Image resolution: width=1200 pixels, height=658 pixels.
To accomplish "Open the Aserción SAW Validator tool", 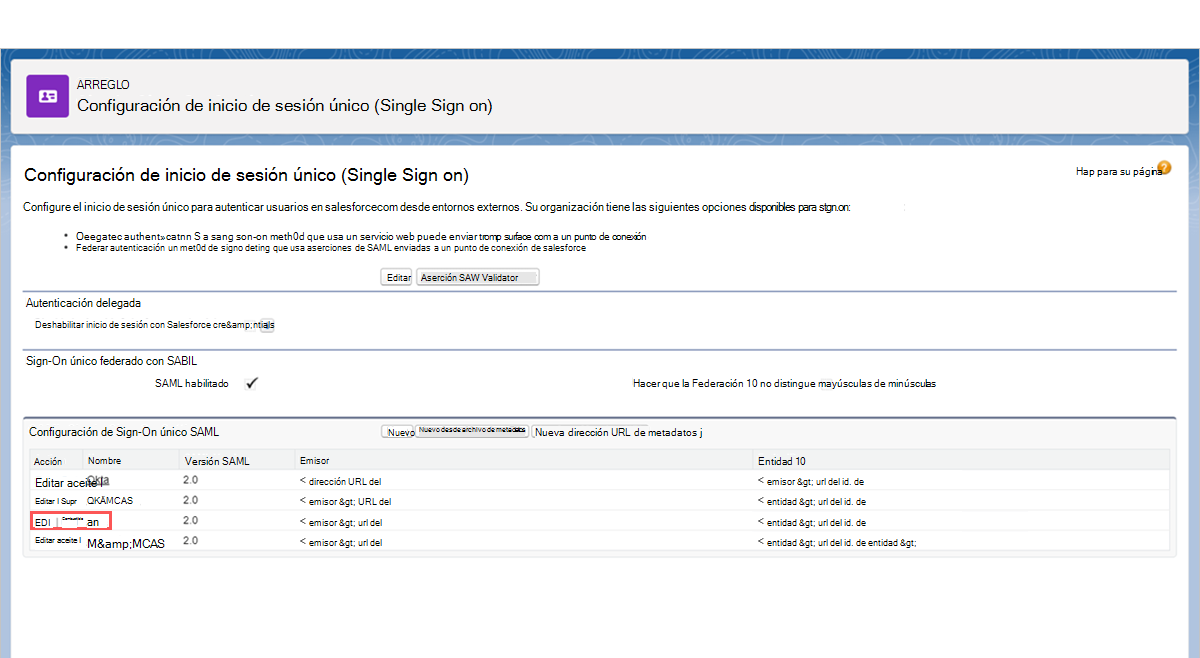I will click(477, 277).
